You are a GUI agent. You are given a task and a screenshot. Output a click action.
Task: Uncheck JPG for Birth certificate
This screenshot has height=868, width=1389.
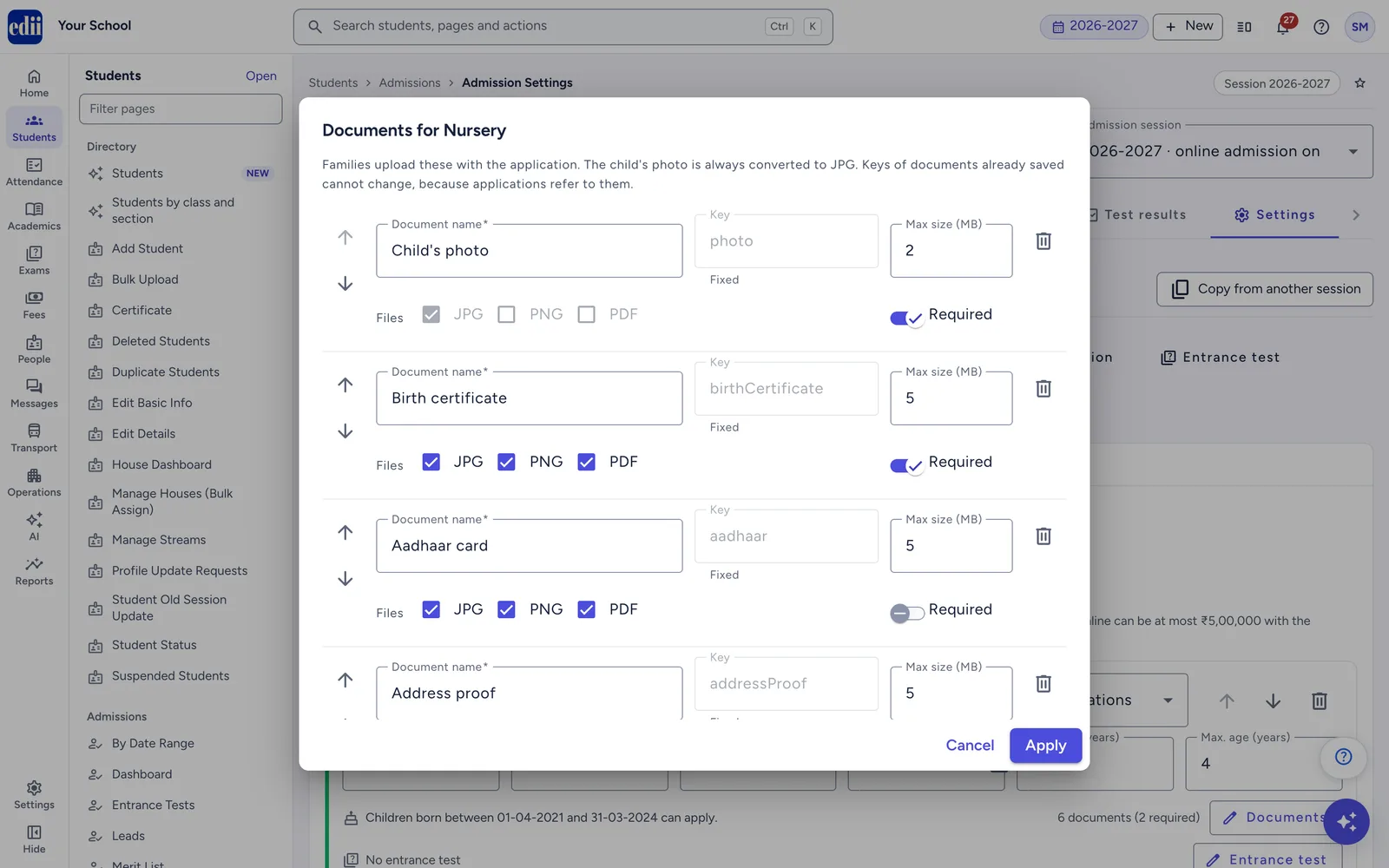point(431,462)
